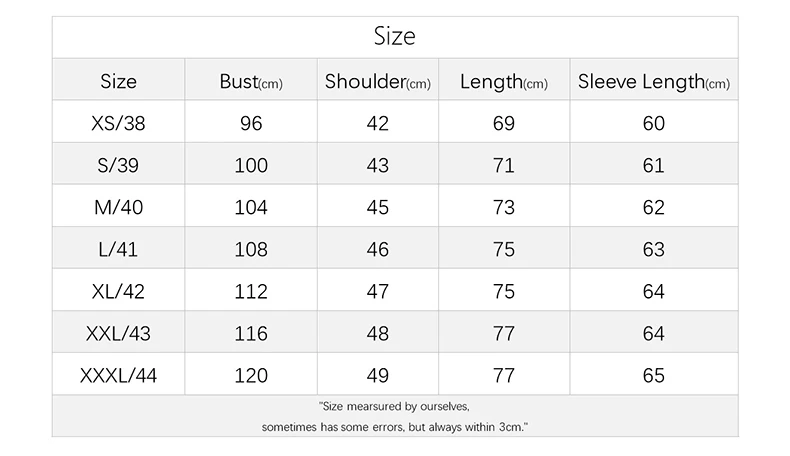Click the L/41 size row label

118,249
